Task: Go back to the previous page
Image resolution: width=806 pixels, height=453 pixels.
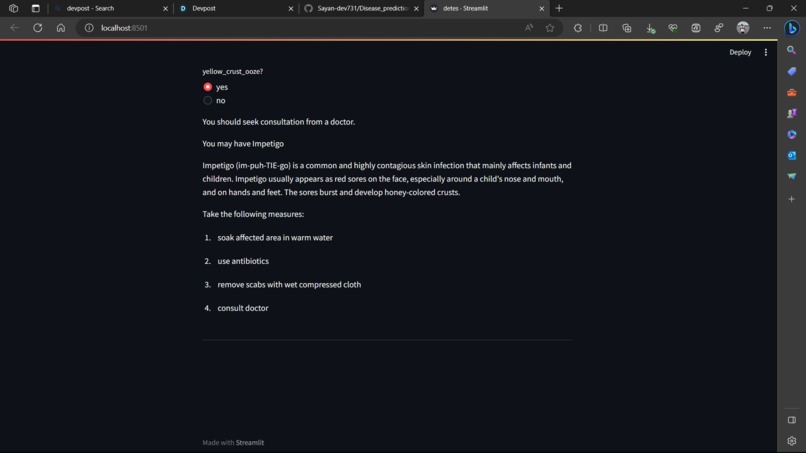Action: tap(14, 28)
